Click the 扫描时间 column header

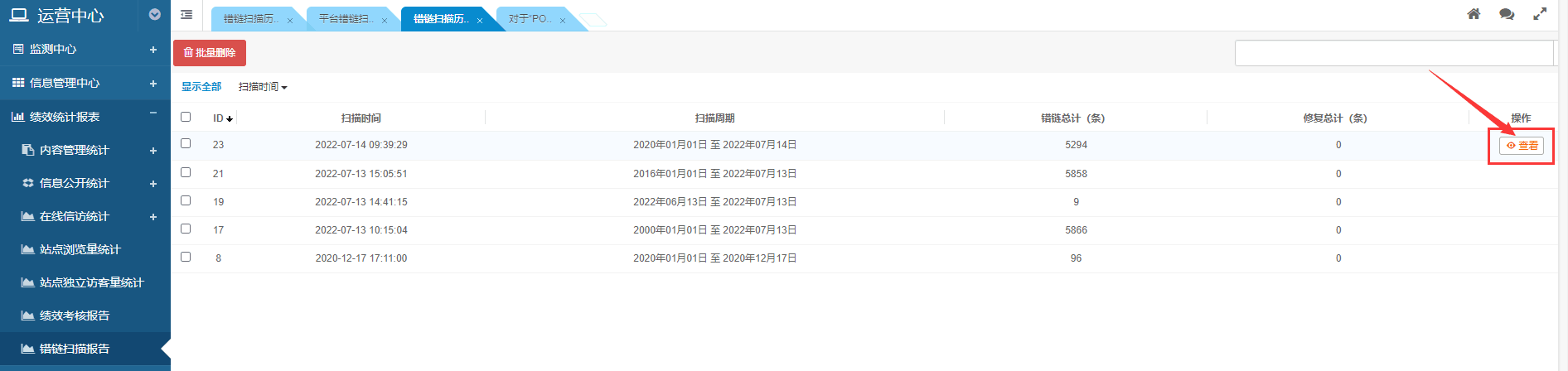[361, 118]
